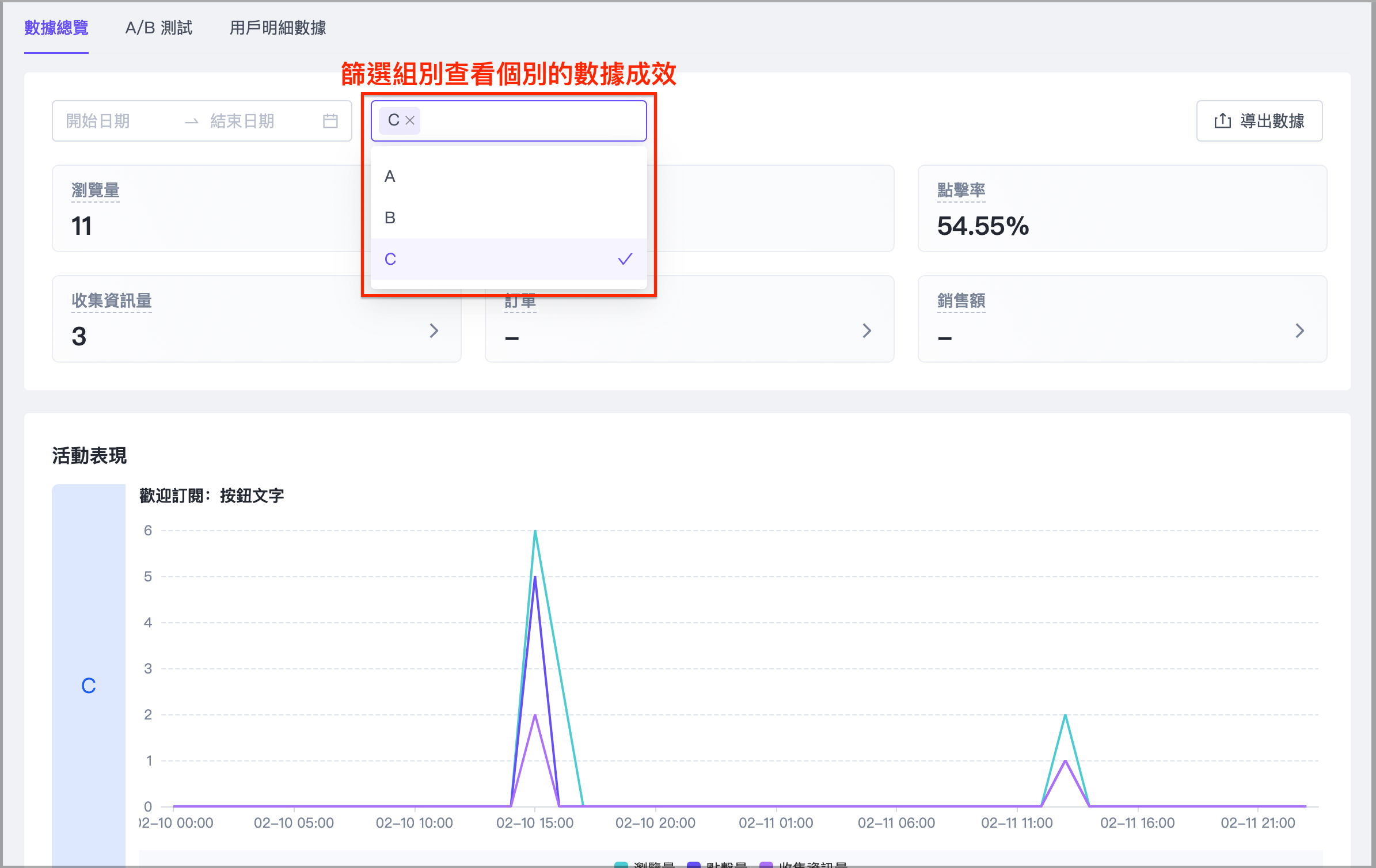
Task: Click the checkmark on option C
Action: coord(625,259)
